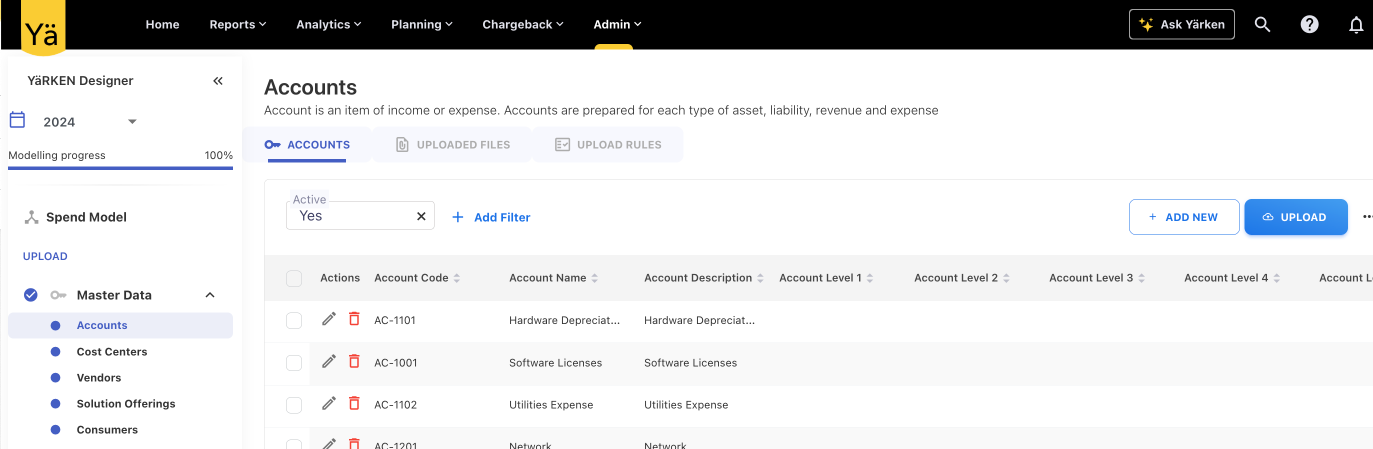
Task: Click the edit pencil for AC-1101
Action: click(x=329, y=319)
